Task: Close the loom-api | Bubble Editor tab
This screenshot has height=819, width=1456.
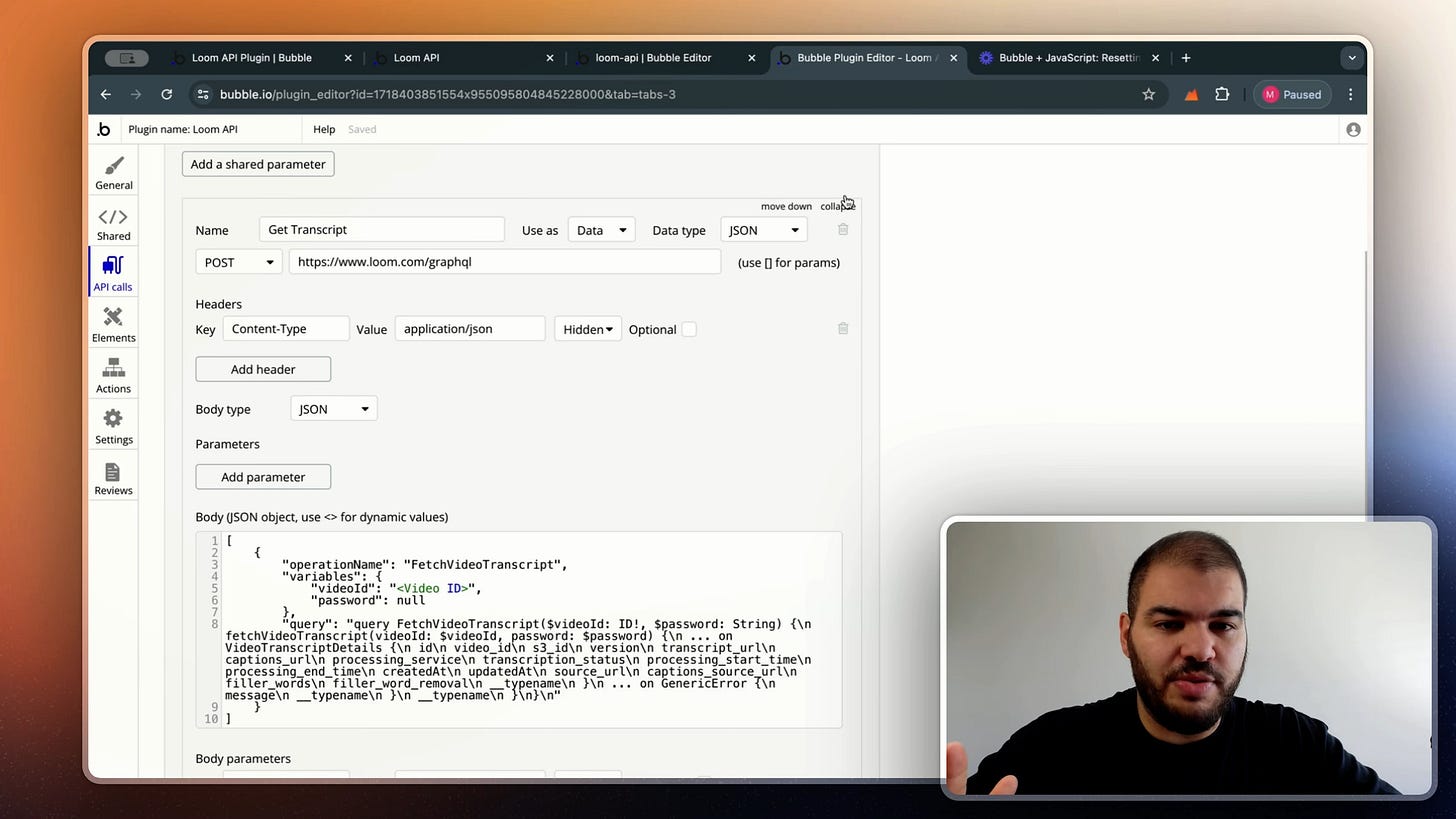Action: (752, 58)
